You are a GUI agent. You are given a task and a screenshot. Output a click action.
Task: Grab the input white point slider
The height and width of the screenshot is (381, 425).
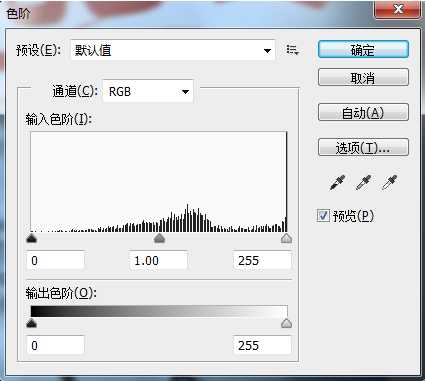286,238
